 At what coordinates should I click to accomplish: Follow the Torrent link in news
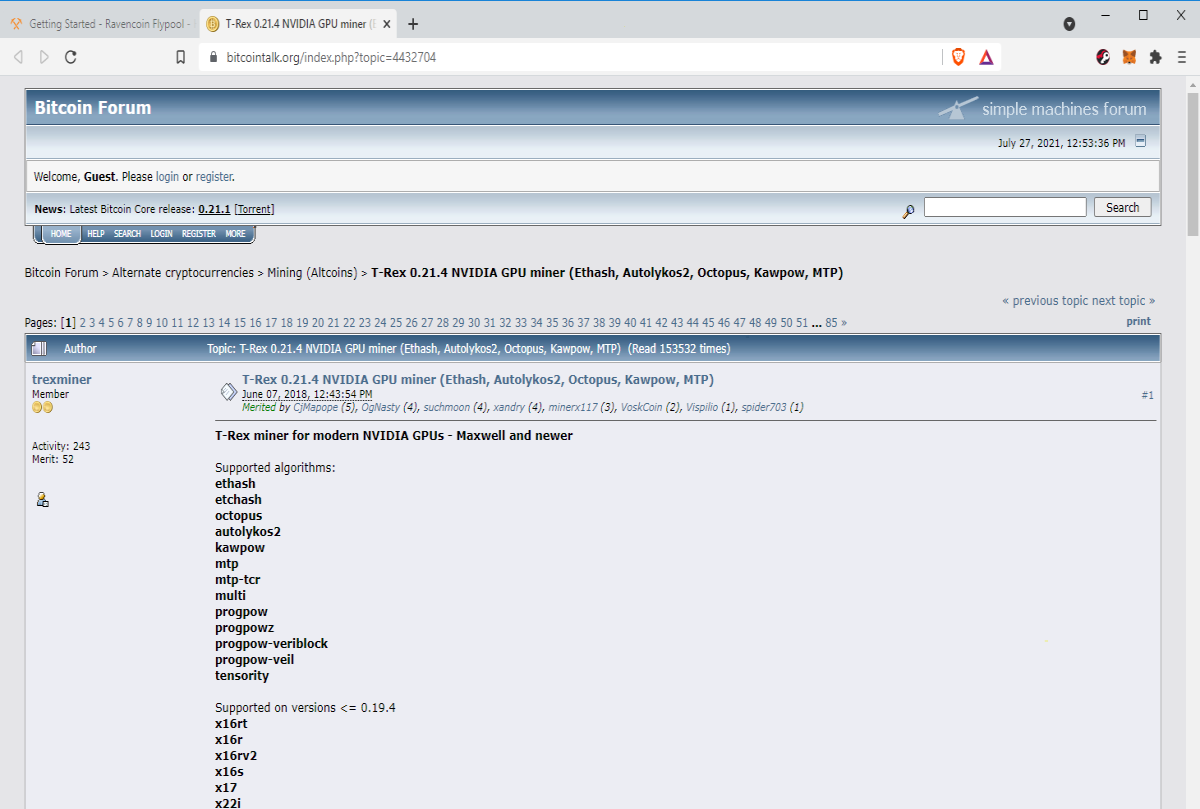[x=254, y=209]
